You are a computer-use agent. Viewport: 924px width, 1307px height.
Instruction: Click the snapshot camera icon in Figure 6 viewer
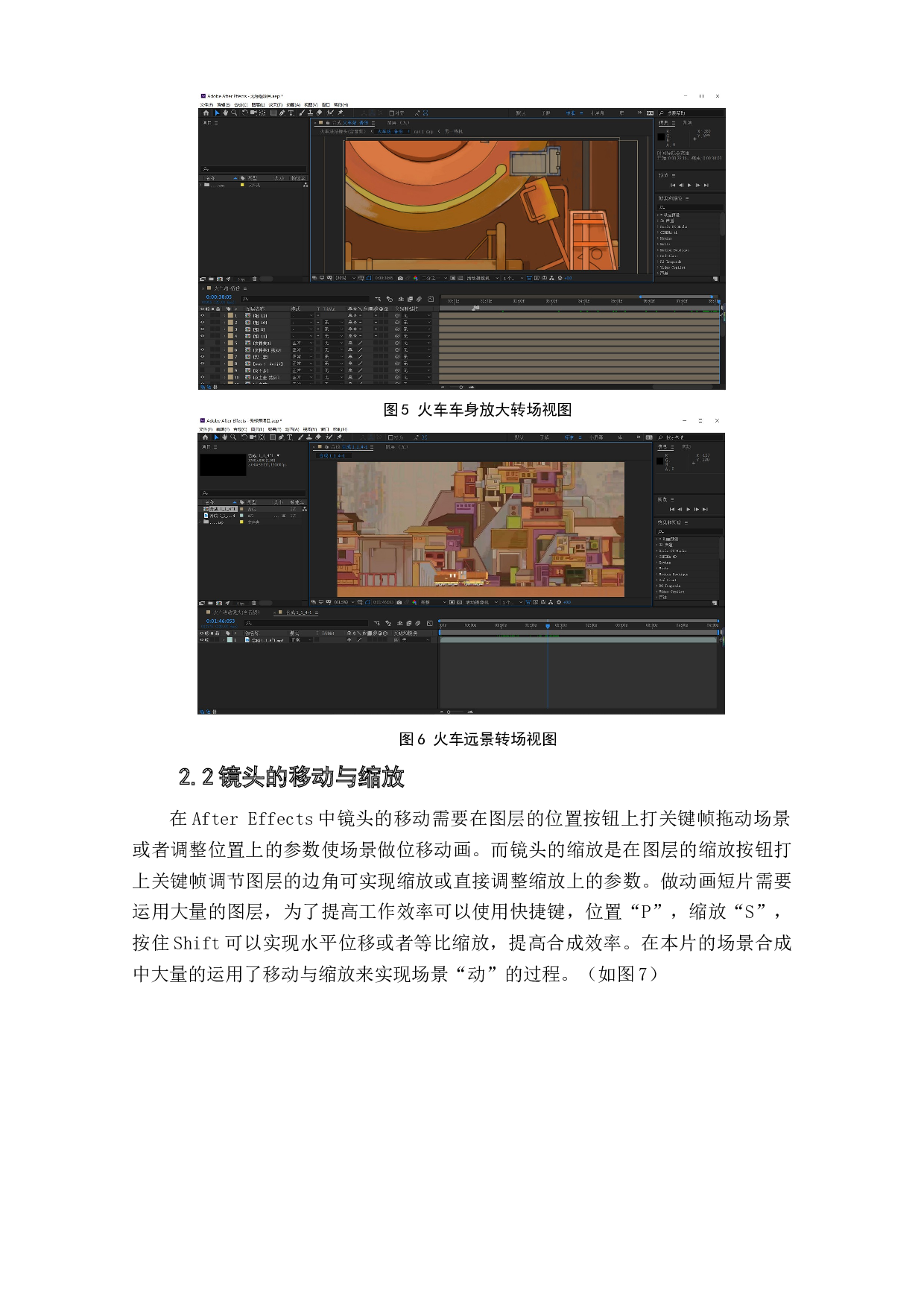pos(399,602)
